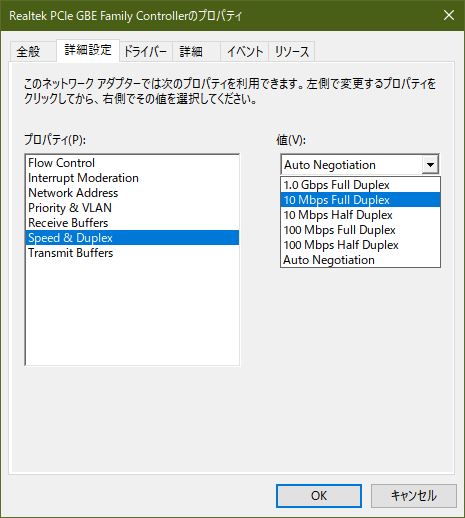Screen dimensions: 465x518
Task: Switch to the 全般 tab
Action: (x=28, y=52)
